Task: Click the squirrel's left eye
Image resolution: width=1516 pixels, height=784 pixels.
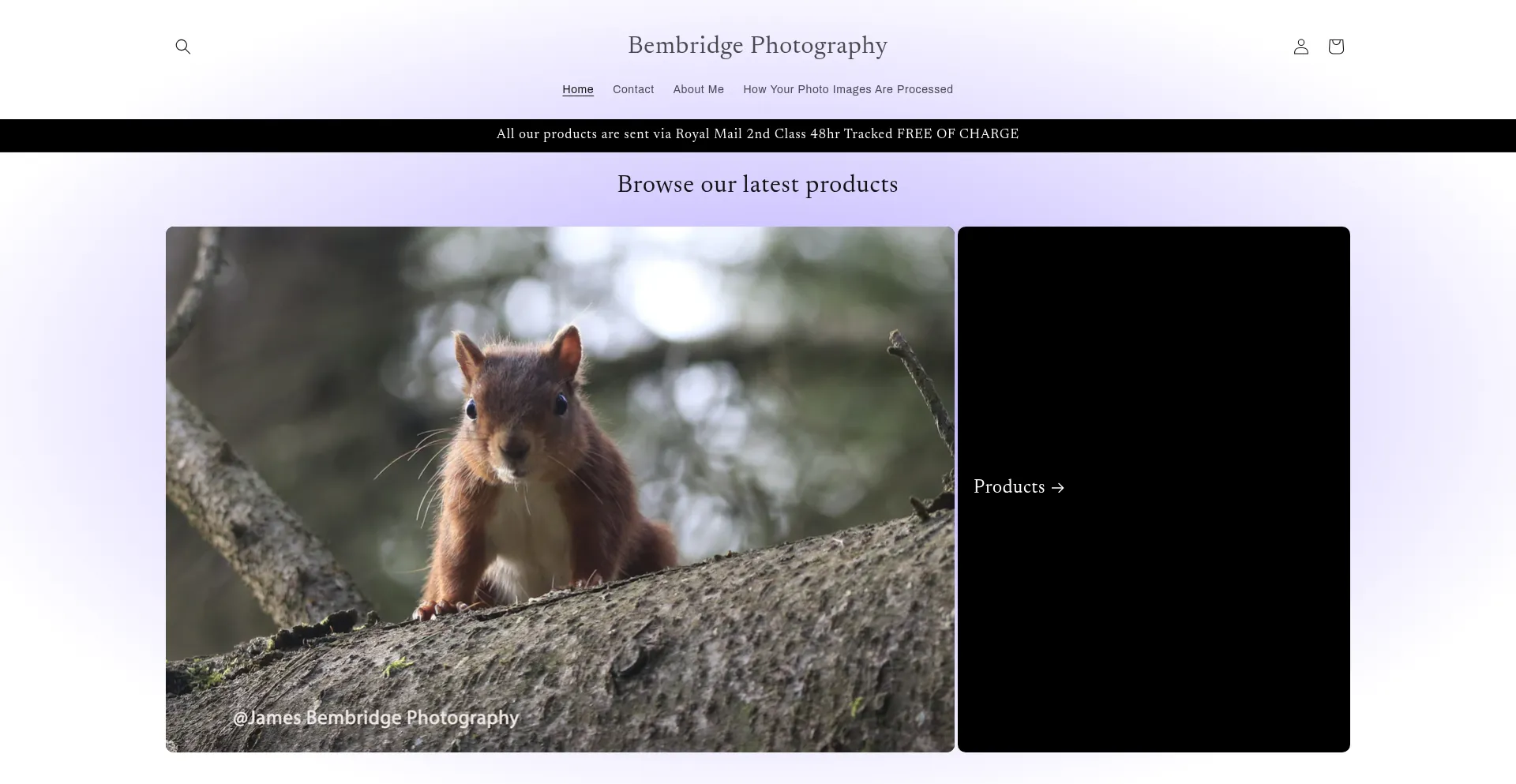Action: (x=471, y=409)
